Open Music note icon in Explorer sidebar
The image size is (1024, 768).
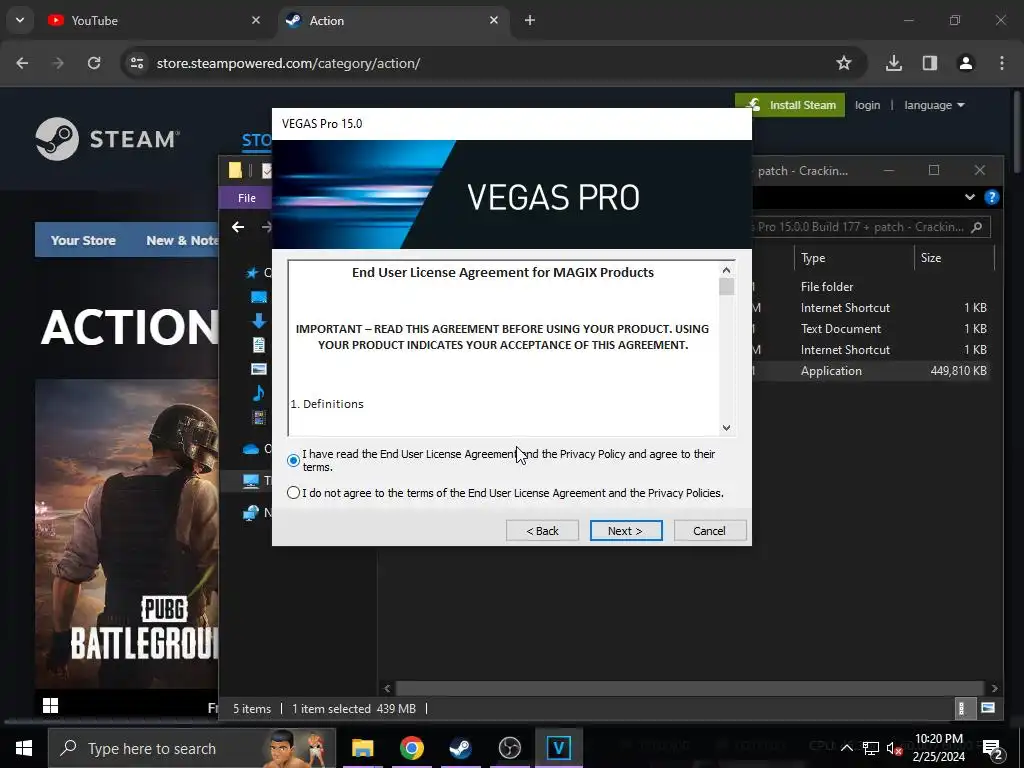click(259, 392)
